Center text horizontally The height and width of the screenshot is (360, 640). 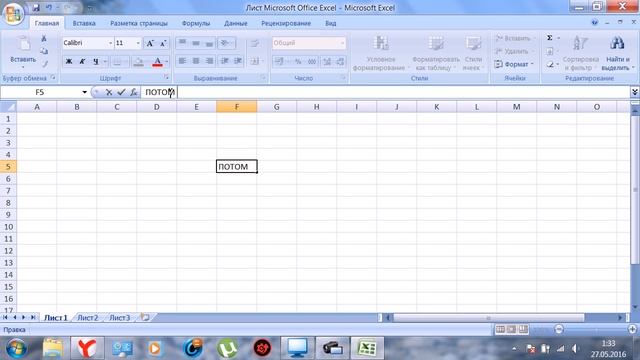[x=196, y=61]
